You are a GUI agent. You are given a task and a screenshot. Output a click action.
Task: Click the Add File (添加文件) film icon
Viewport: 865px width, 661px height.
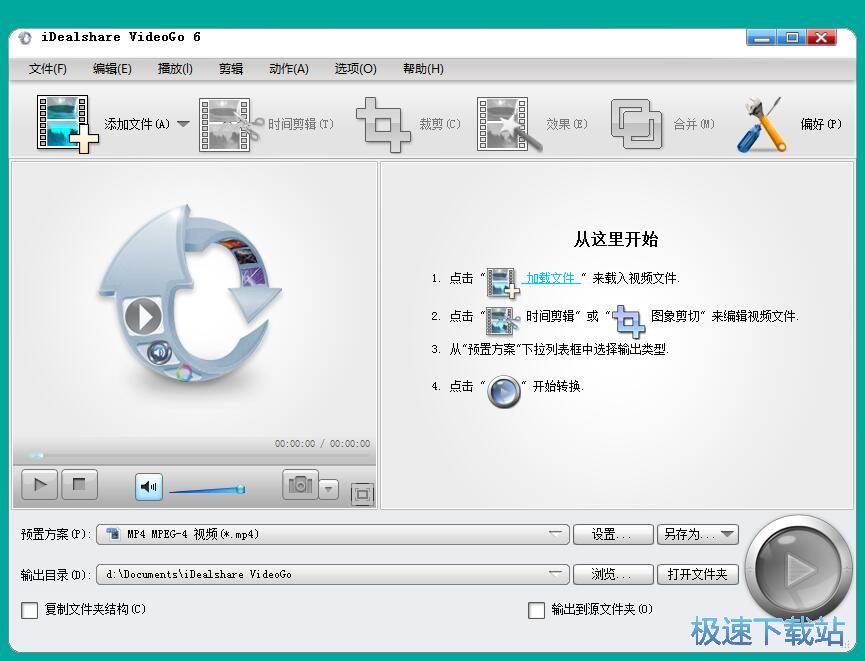point(67,124)
